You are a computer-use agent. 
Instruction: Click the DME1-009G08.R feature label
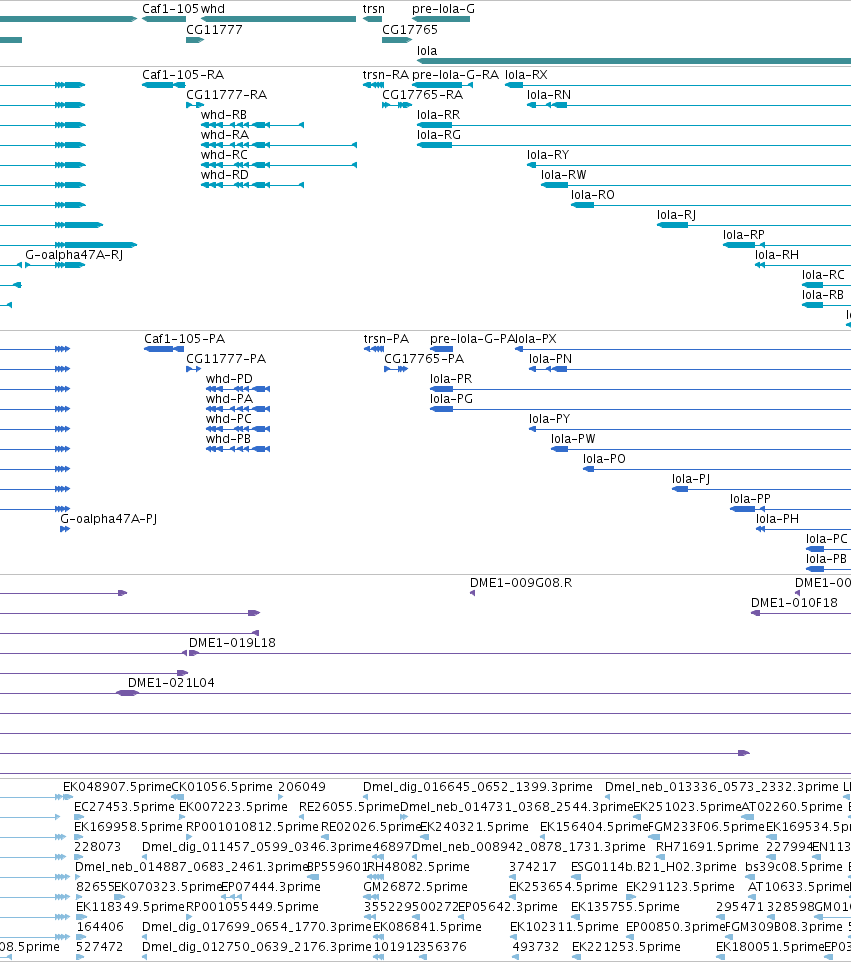point(521,583)
